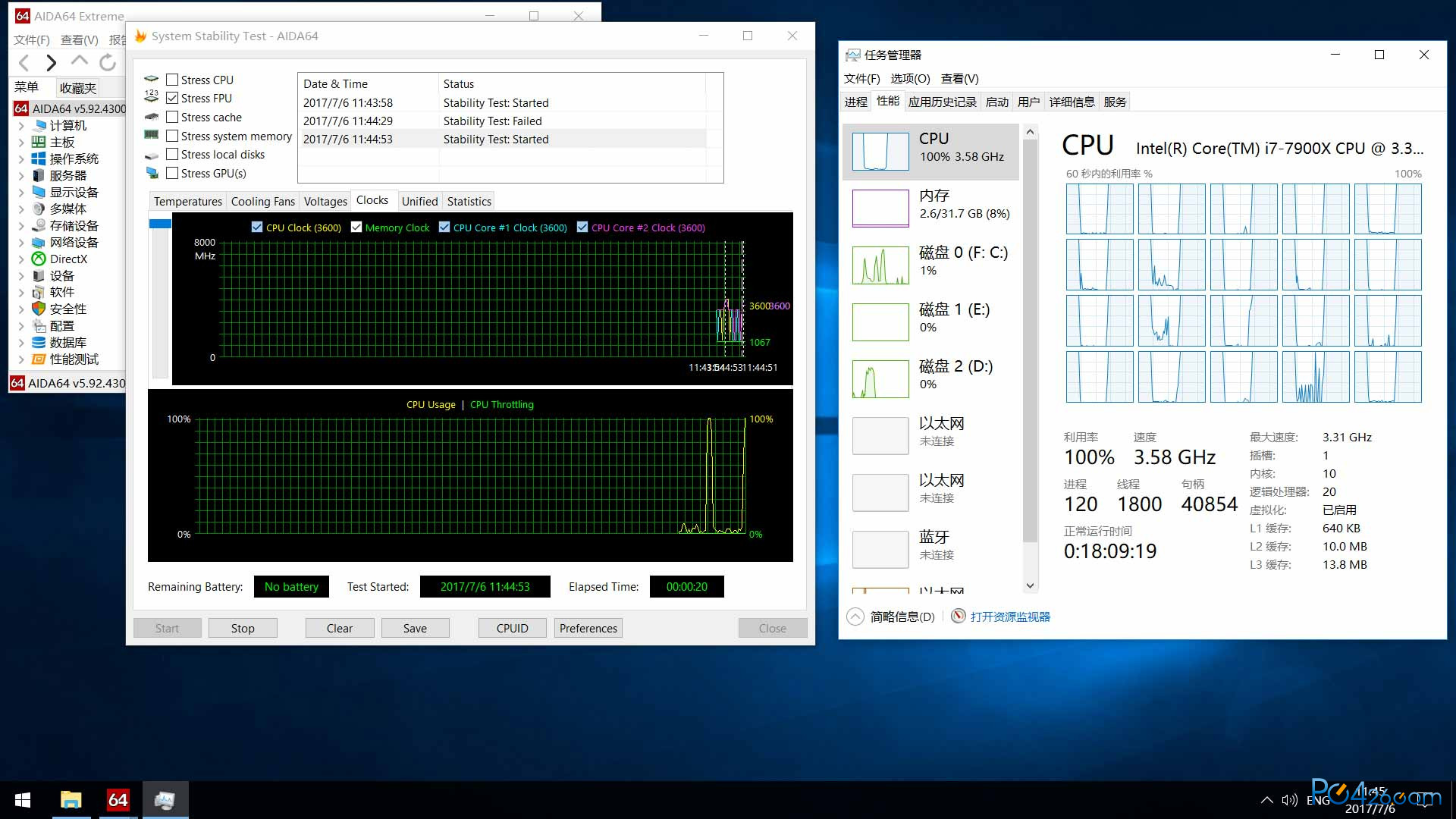Screen dimensions: 1456x819
Task: Expand the 显示设备 tree node
Action: [21, 193]
